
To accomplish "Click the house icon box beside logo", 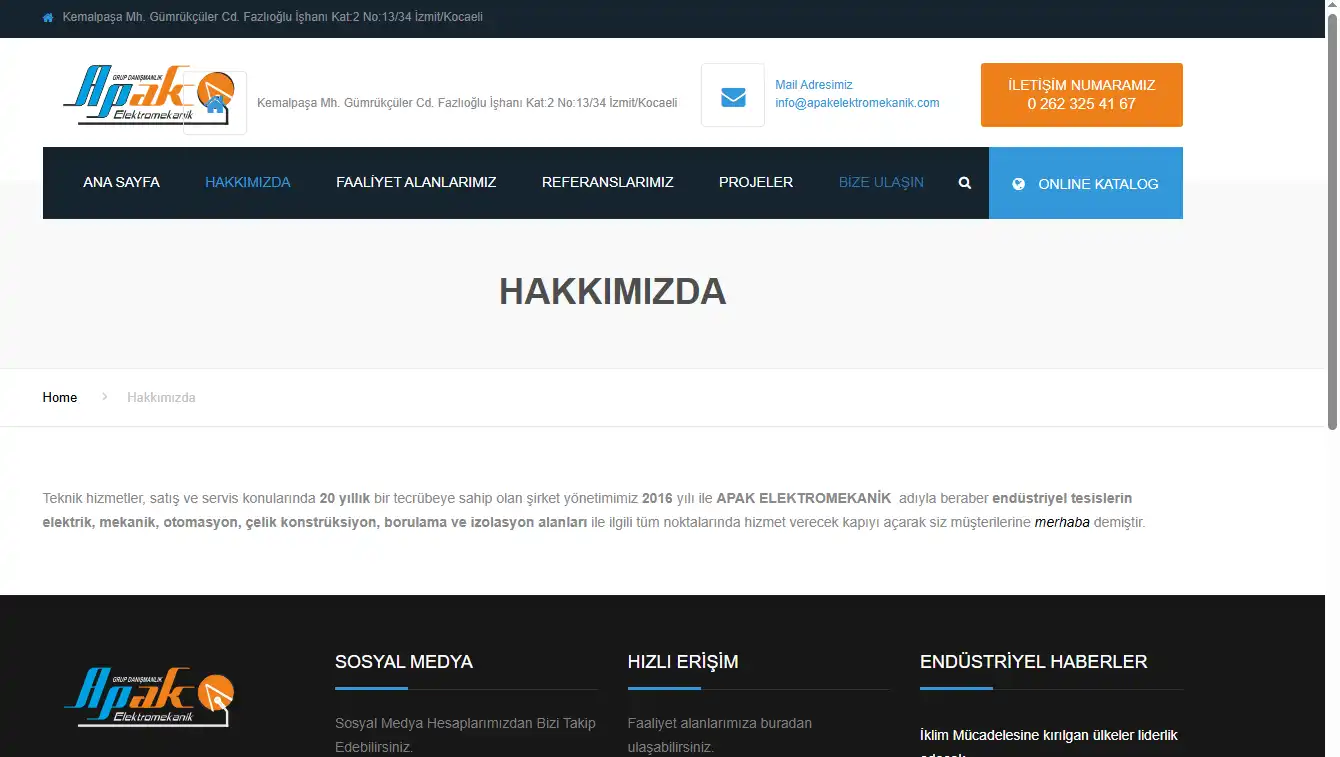I will click(x=215, y=103).
